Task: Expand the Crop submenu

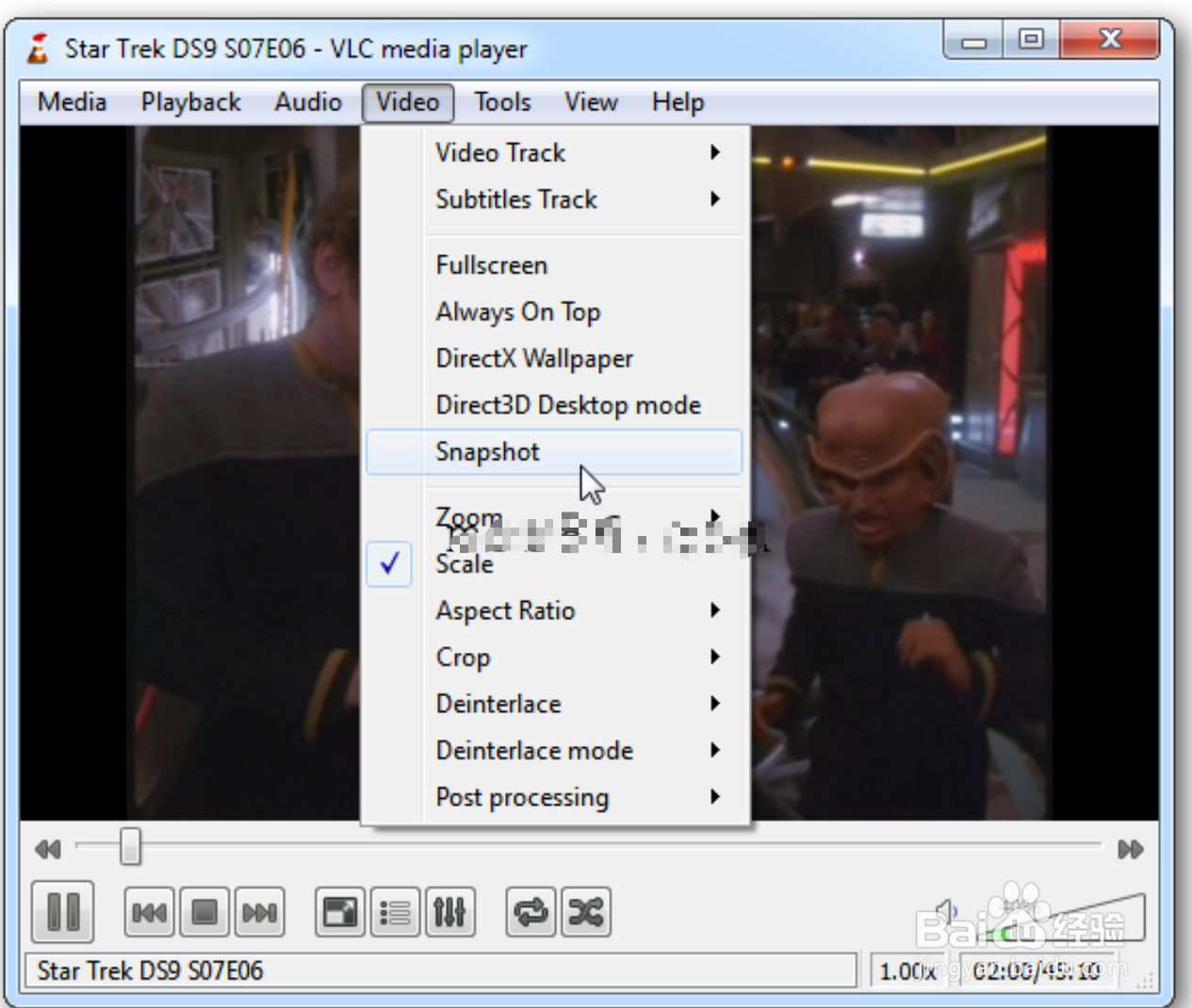Action: point(554,657)
